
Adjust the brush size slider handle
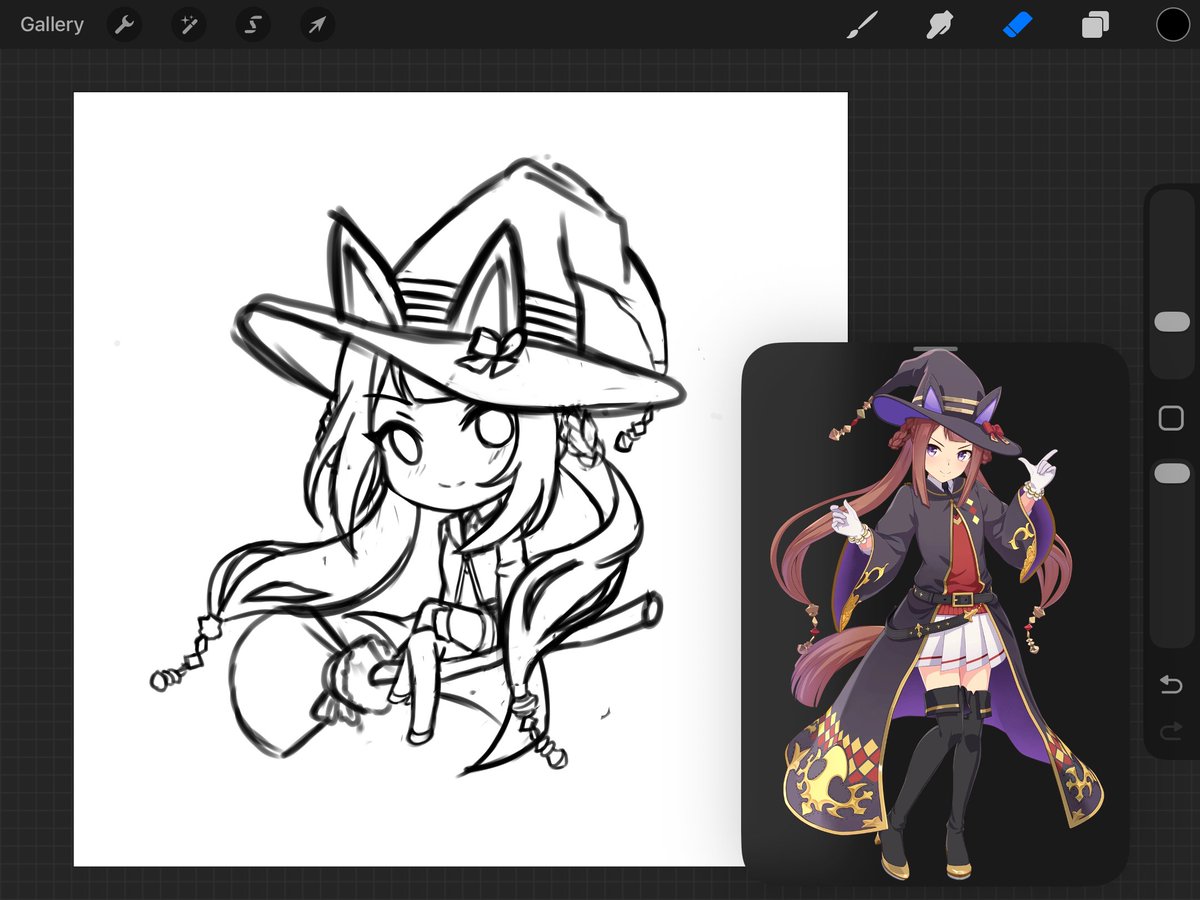coord(1172,322)
